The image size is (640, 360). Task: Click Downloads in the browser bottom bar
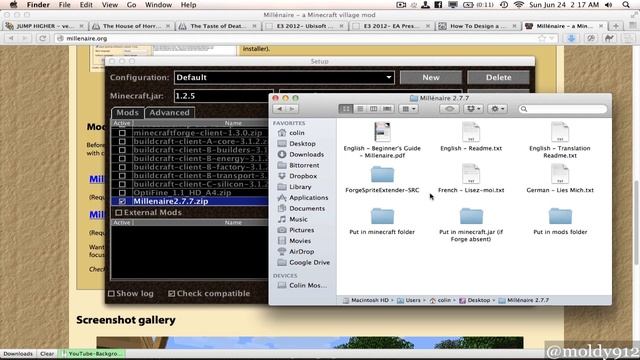18,354
